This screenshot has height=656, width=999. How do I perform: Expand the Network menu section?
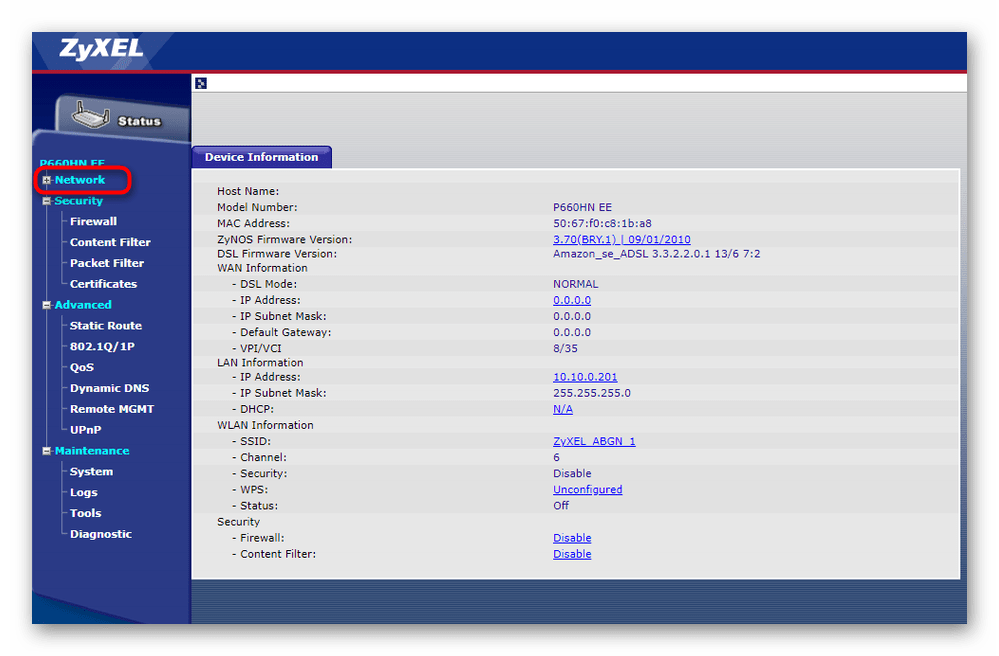tap(47, 180)
